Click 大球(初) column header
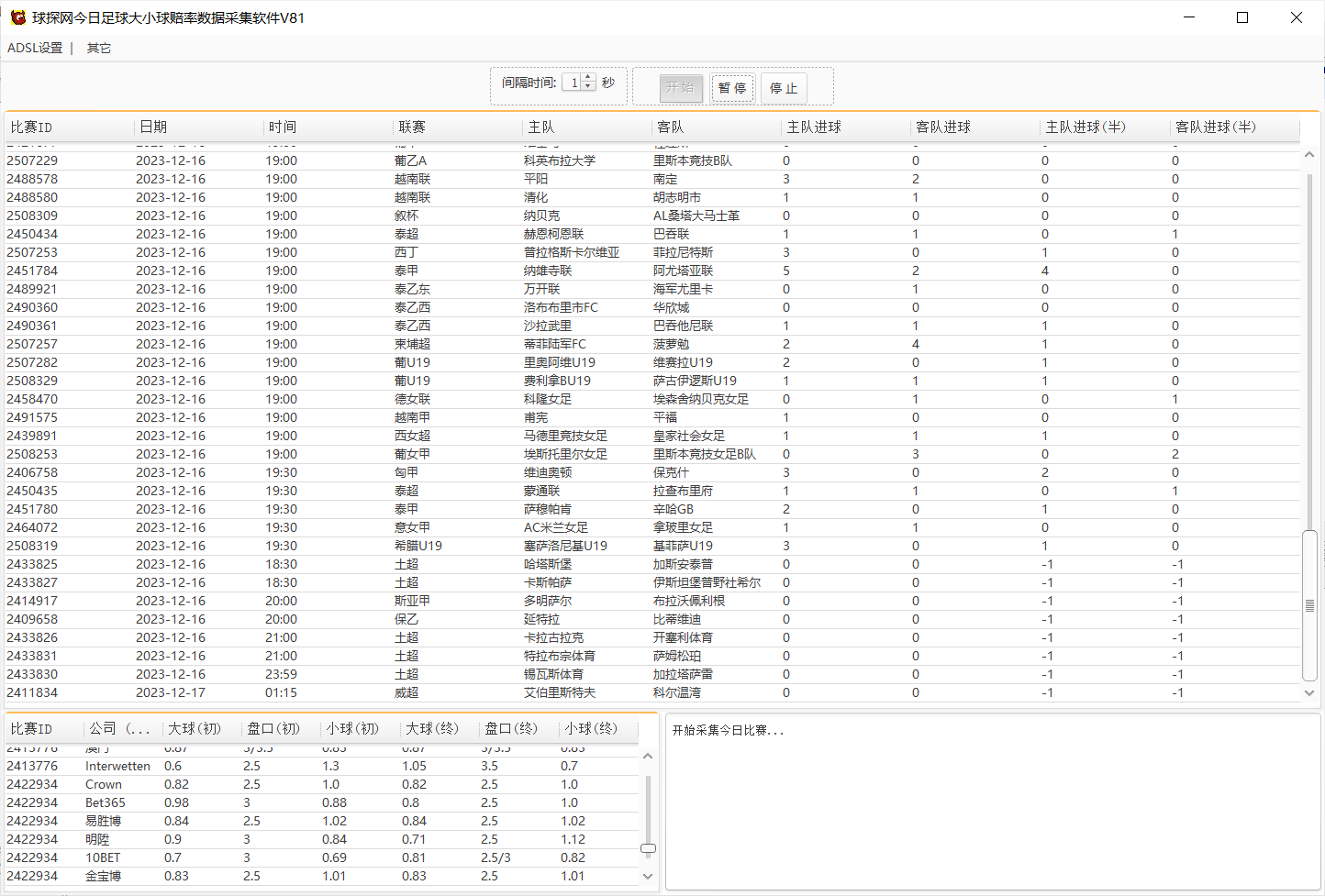The width and height of the screenshot is (1325, 896). (202, 729)
